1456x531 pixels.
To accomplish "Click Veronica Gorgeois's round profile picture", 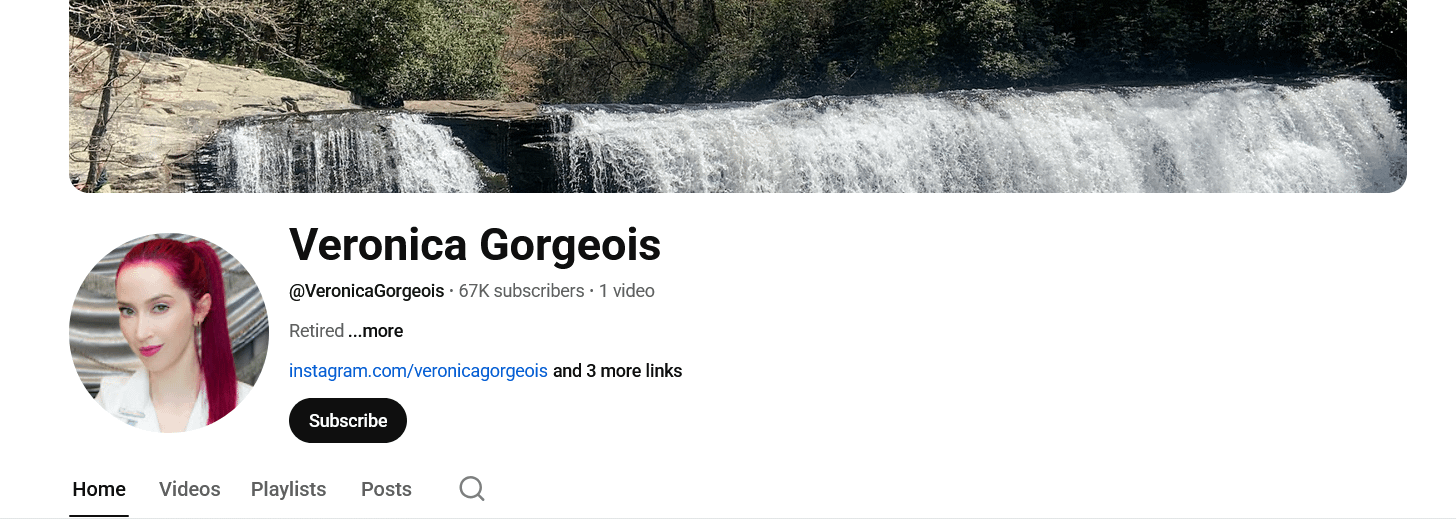I will click(169, 333).
